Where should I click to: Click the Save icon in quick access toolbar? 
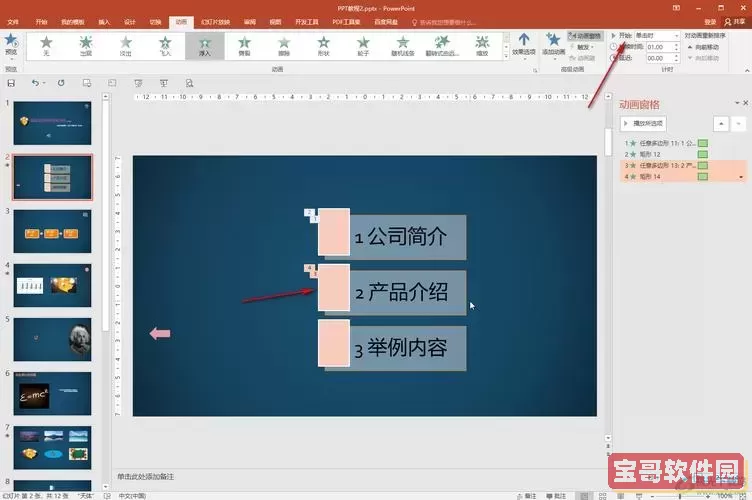click(11, 83)
